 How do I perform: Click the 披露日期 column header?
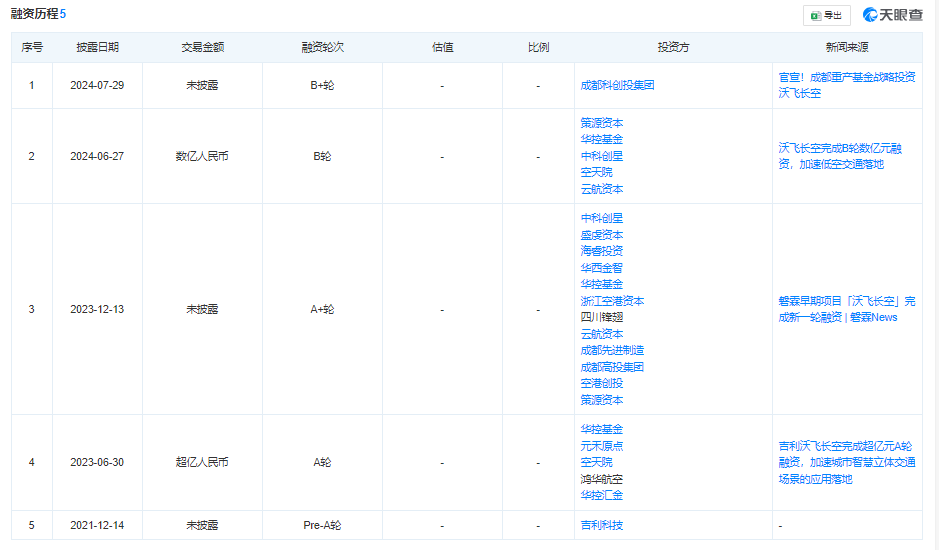point(97,48)
